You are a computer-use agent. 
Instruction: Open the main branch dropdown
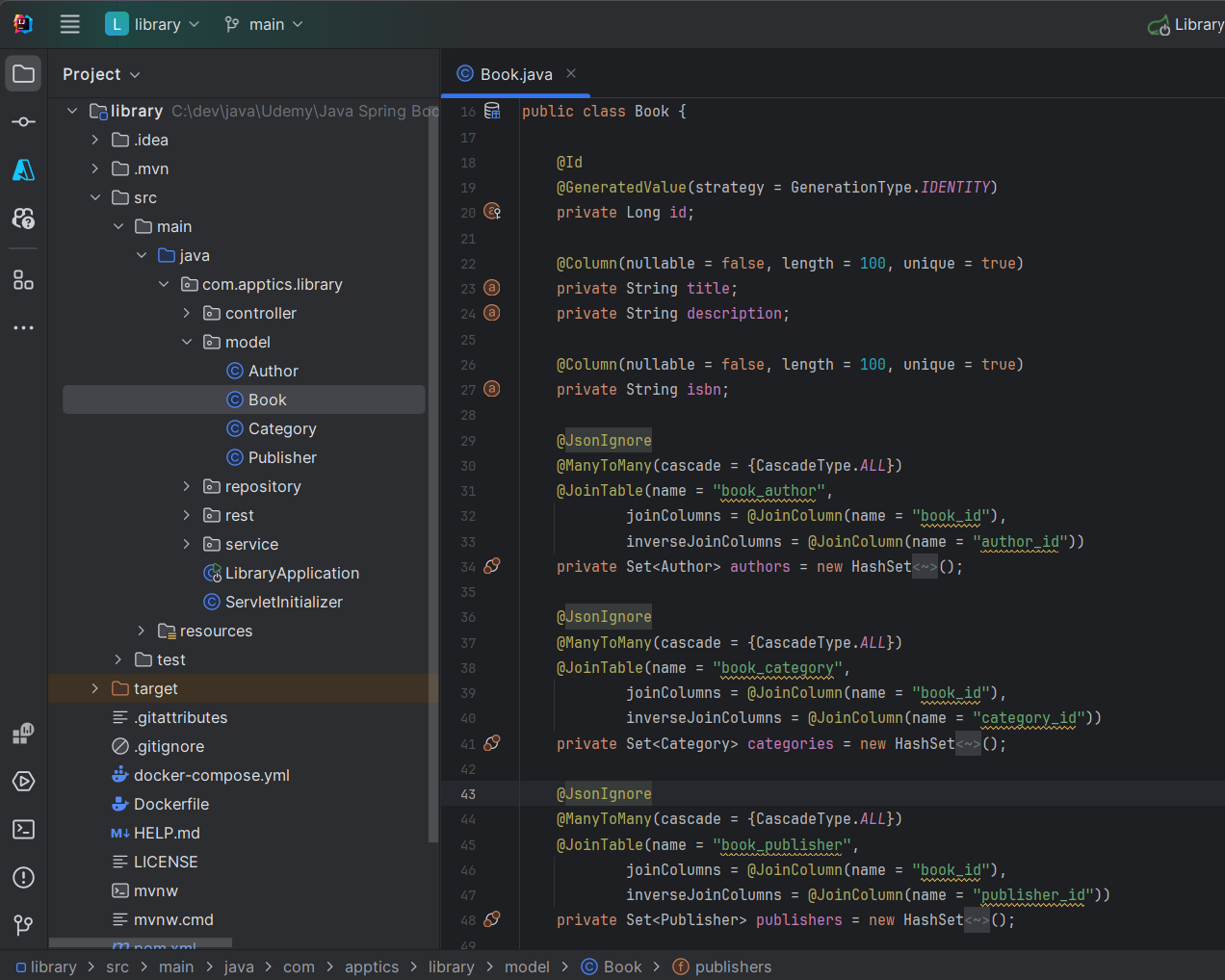coord(264,24)
